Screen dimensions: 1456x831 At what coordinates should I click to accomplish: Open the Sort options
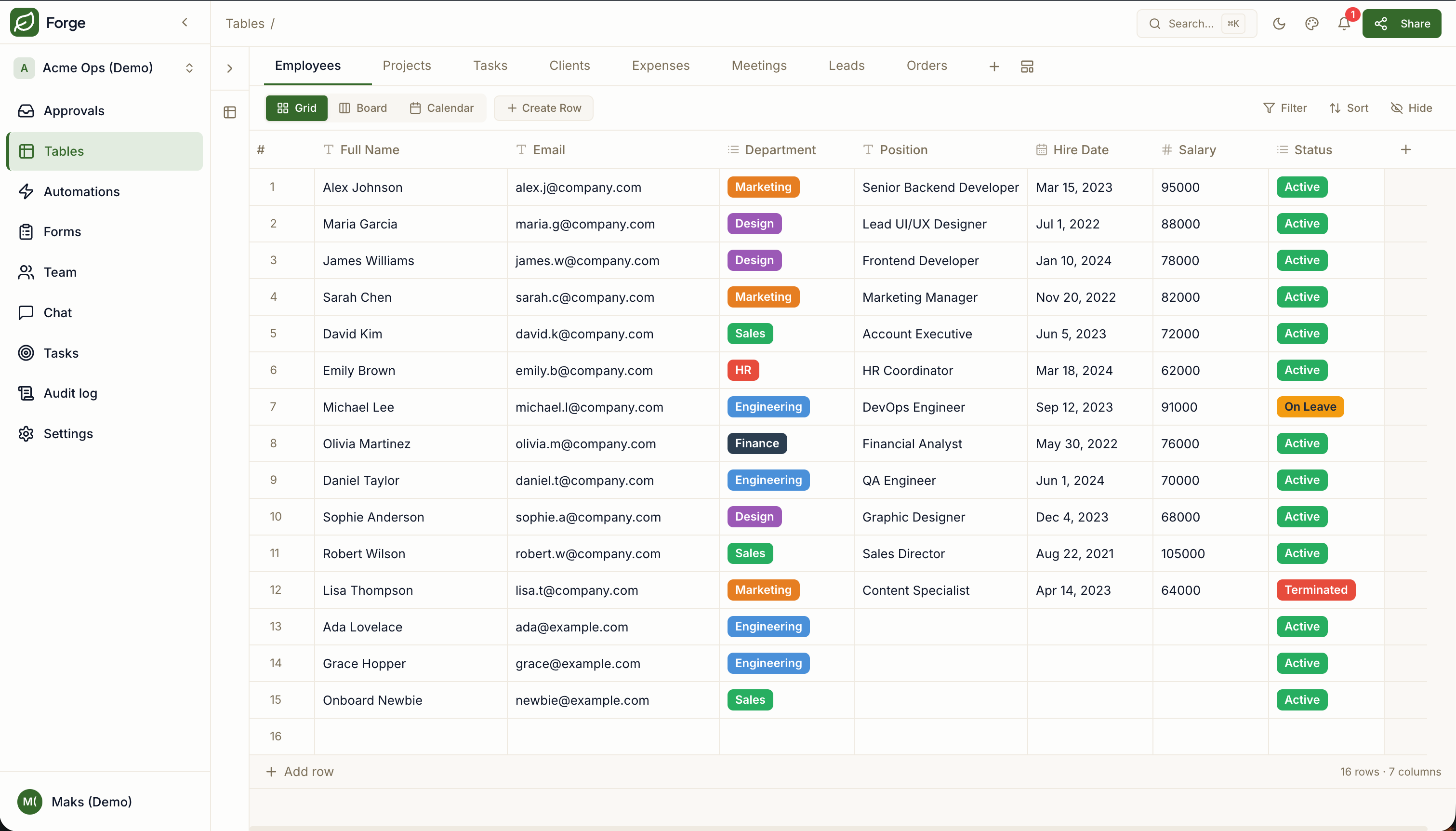[x=1349, y=108]
